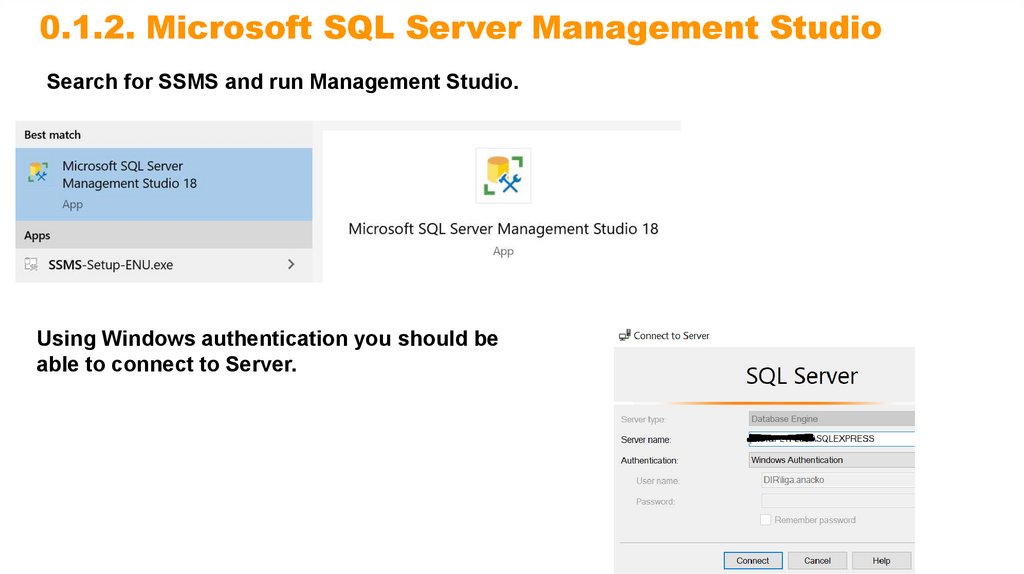This screenshot has width=1024, height=574.
Task: Open the Server type dropdown
Action: 832,419
